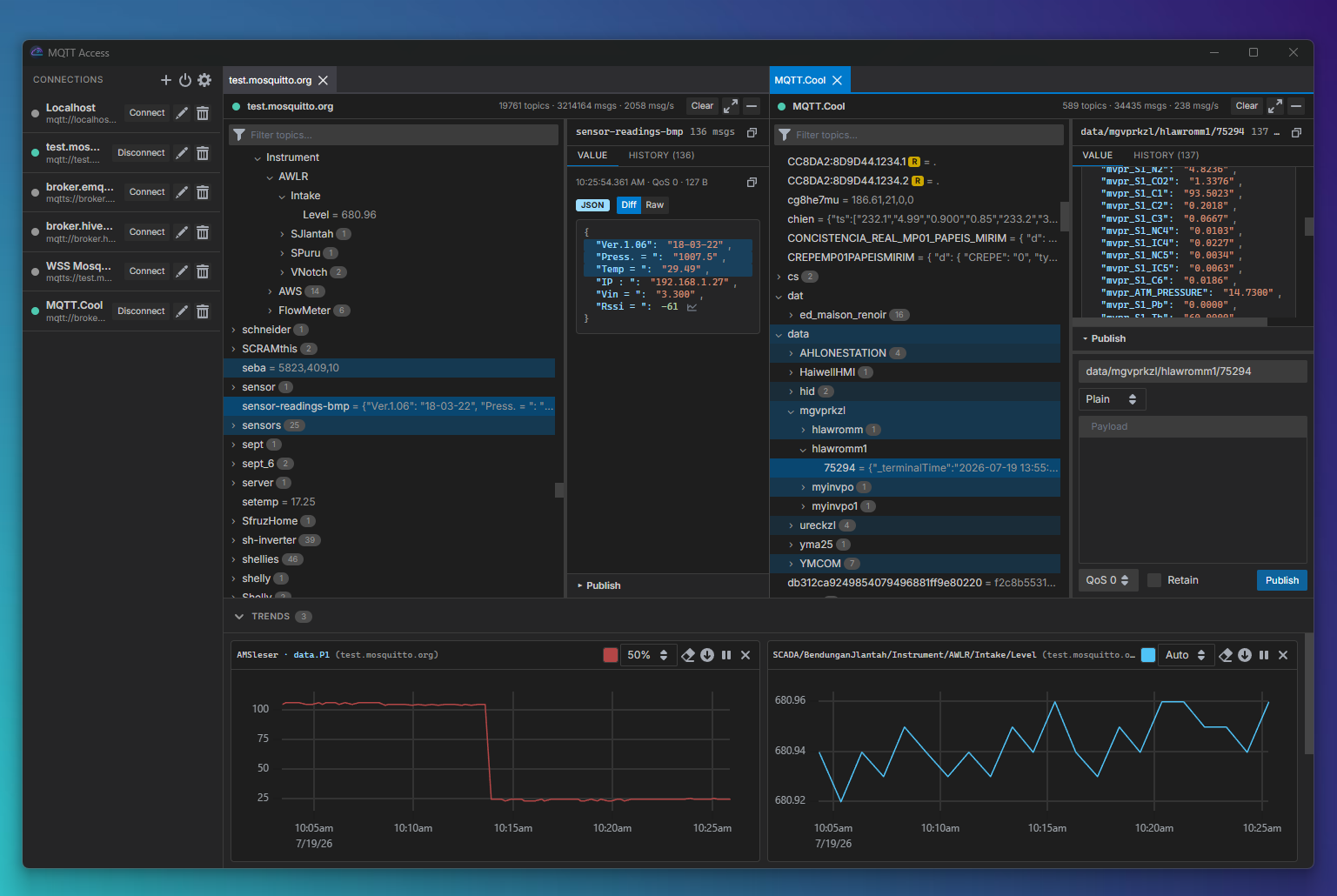Minimize the MQTT.Cool panel
This screenshot has width=1337, height=896.
[x=1296, y=106]
